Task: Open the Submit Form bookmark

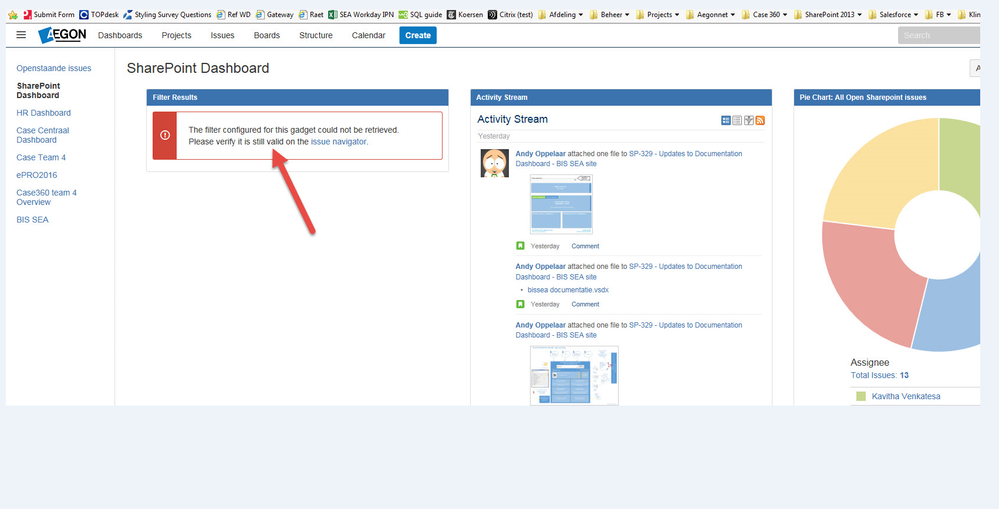Action: point(49,15)
